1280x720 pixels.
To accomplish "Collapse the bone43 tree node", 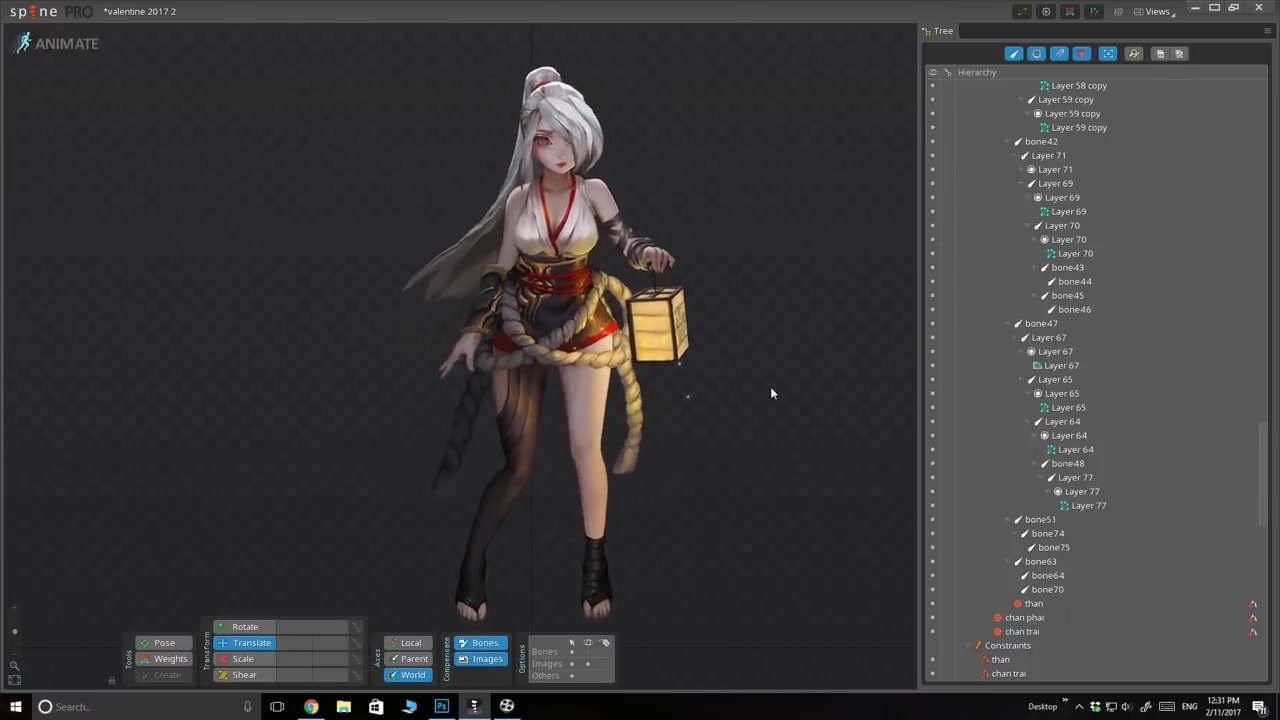I will tap(1035, 268).
